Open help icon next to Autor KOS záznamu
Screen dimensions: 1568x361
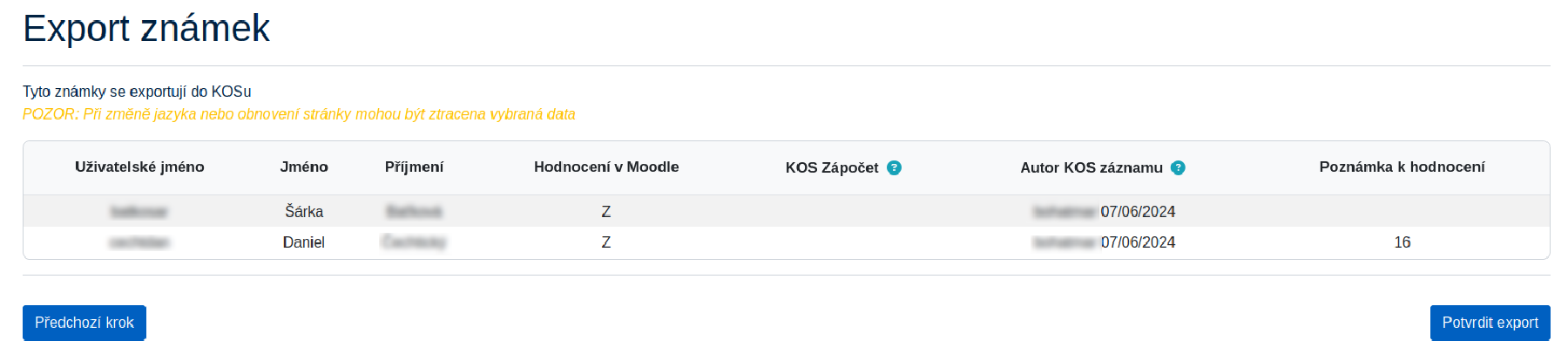[1178, 168]
